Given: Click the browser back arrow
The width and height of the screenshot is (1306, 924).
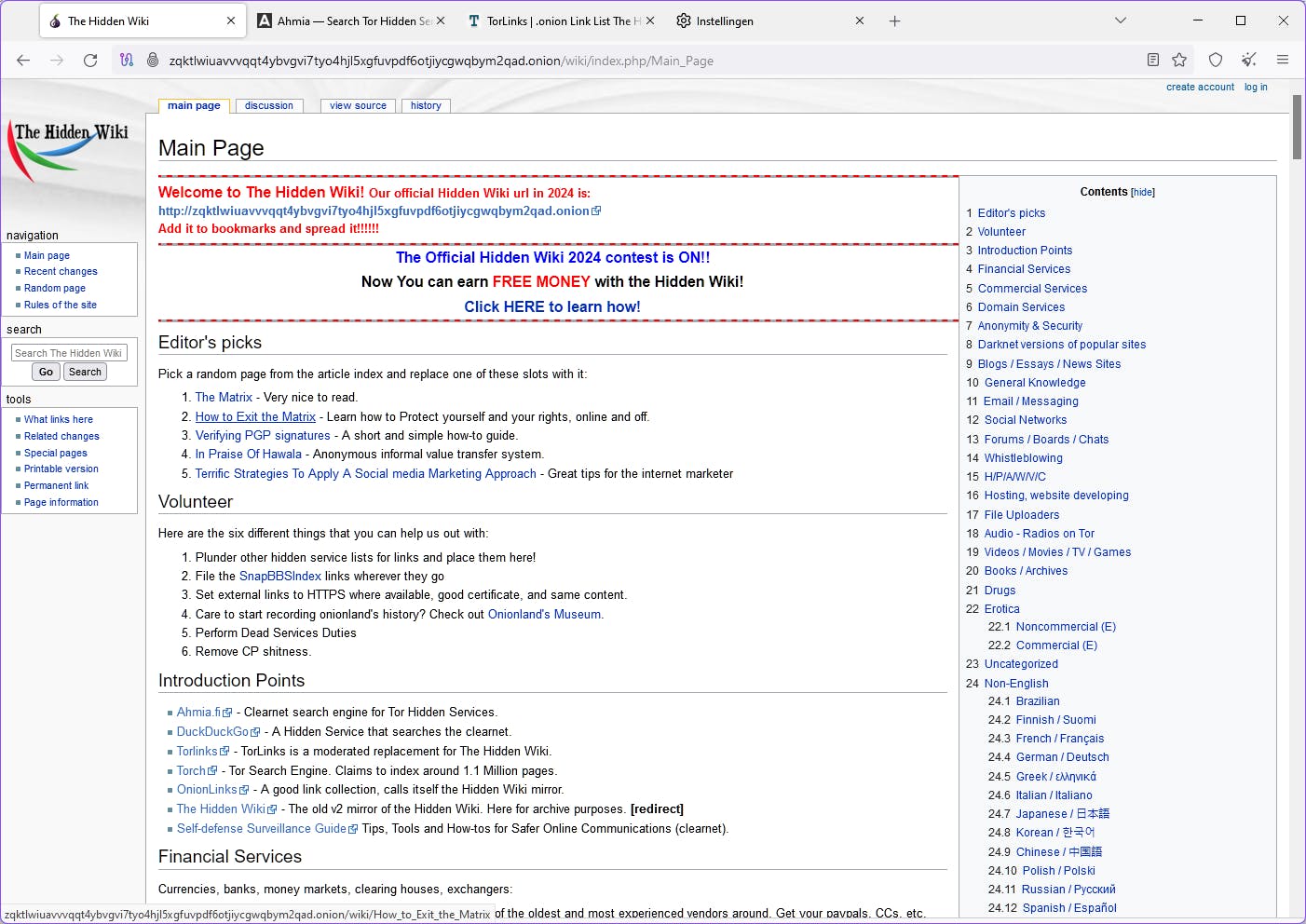Looking at the screenshot, I should point(23,61).
